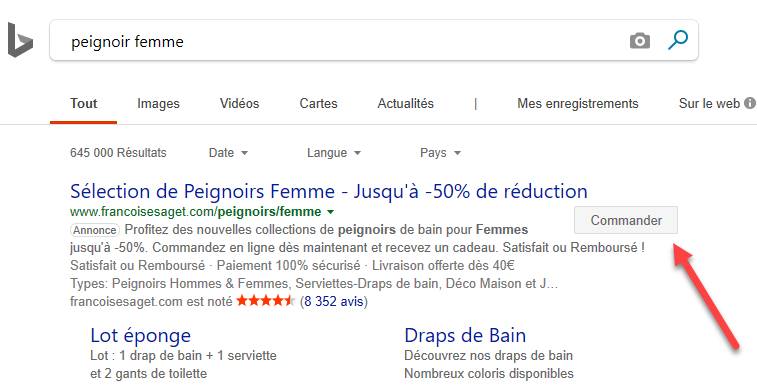Expand the Pays filter dropdown

pyautogui.click(x=441, y=153)
